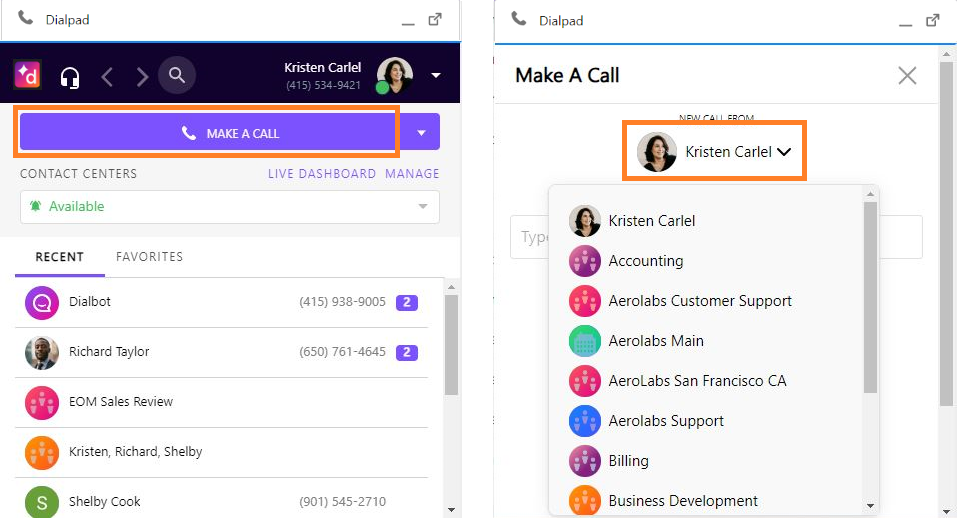Viewport: 957px width, 518px height.
Task: Click Kristen Carlel's profile avatar in header
Action: click(394, 75)
